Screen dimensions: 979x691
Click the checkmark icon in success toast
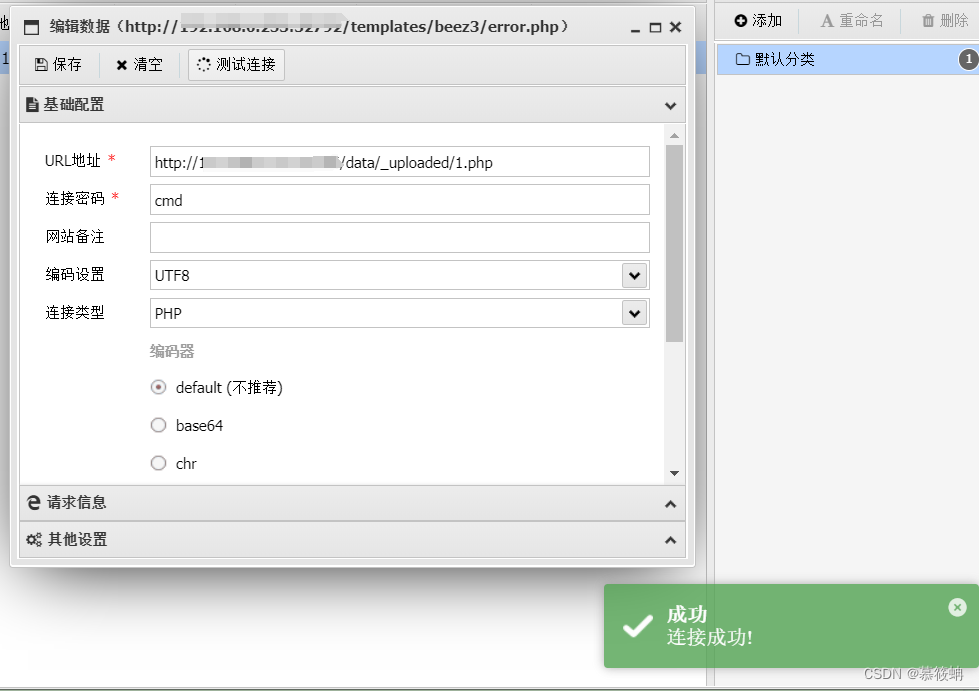point(637,626)
